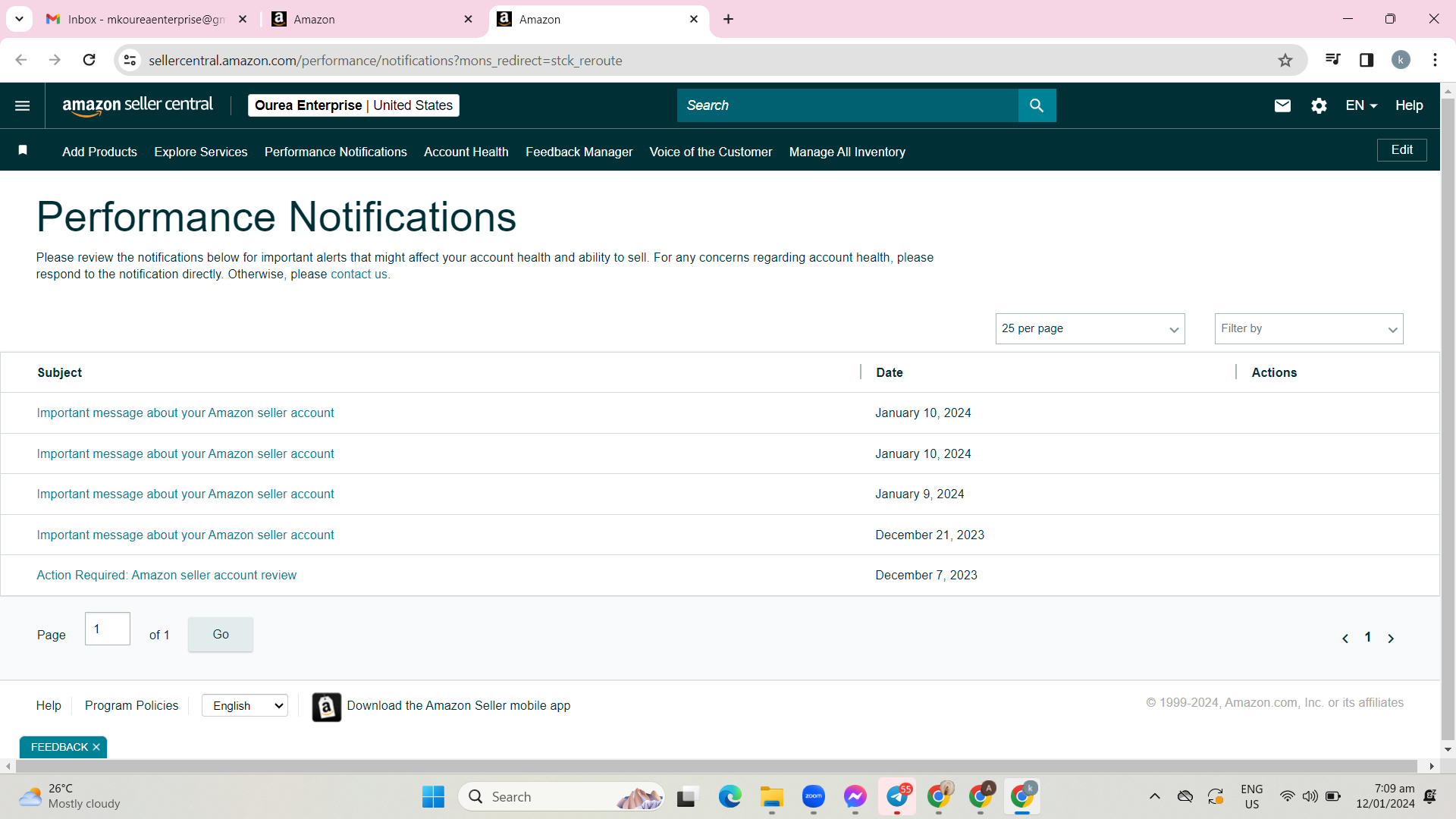Click the Windows taskbar Search box
Image resolution: width=1456 pixels, height=819 pixels.
coord(561,796)
